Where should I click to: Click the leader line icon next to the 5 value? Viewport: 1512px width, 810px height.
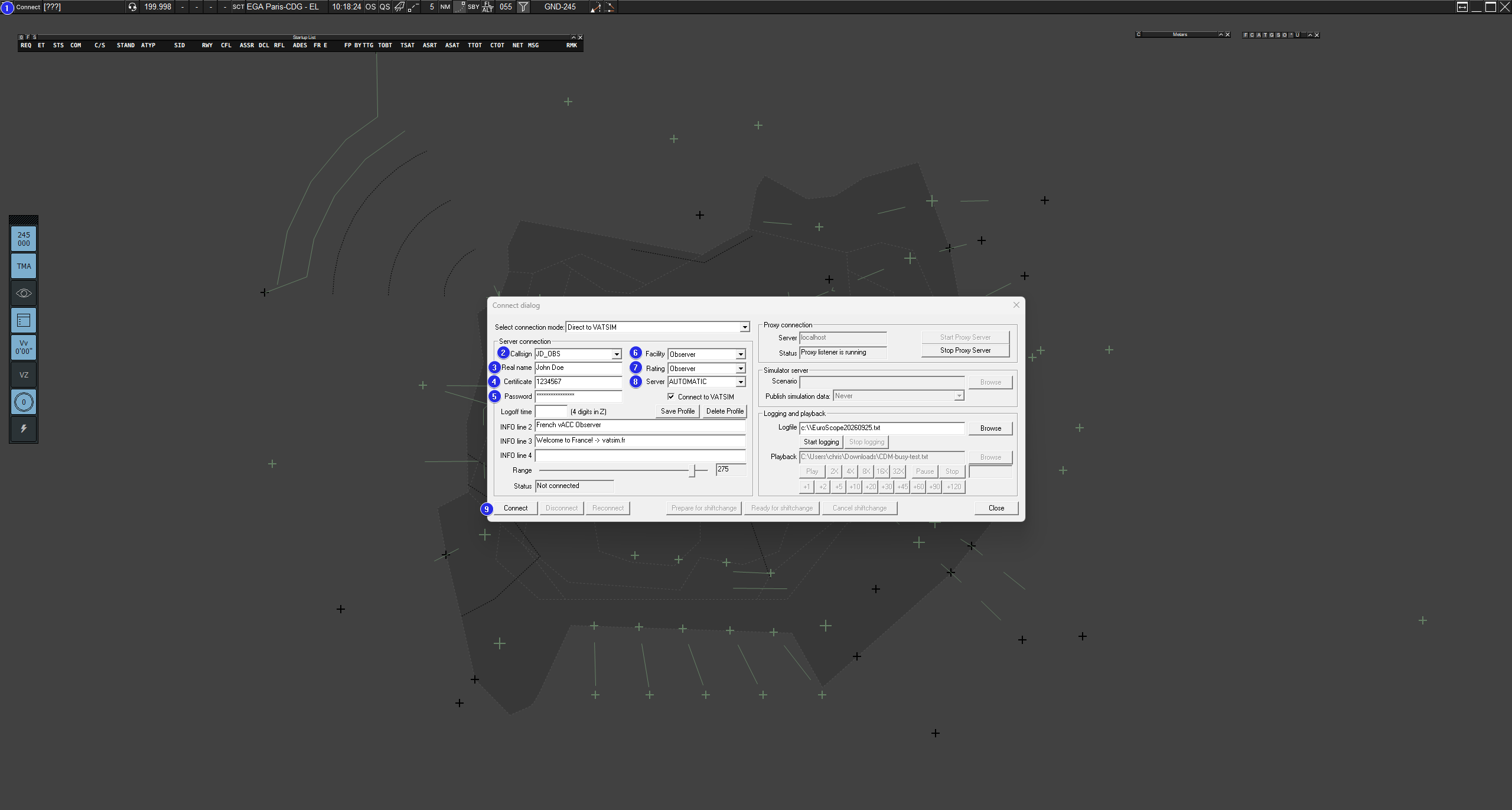click(413, 7)
